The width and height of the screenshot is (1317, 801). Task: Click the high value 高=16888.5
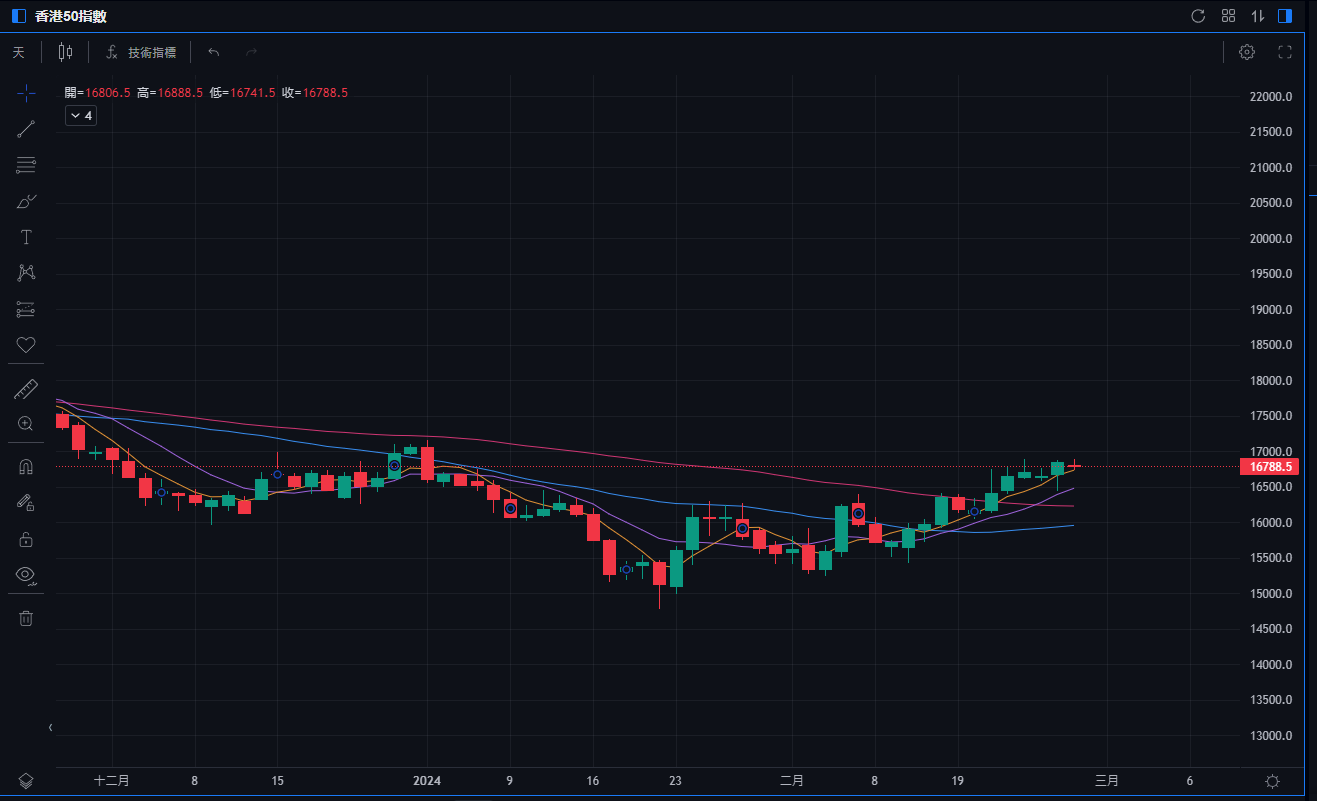(x=170, y=92)
